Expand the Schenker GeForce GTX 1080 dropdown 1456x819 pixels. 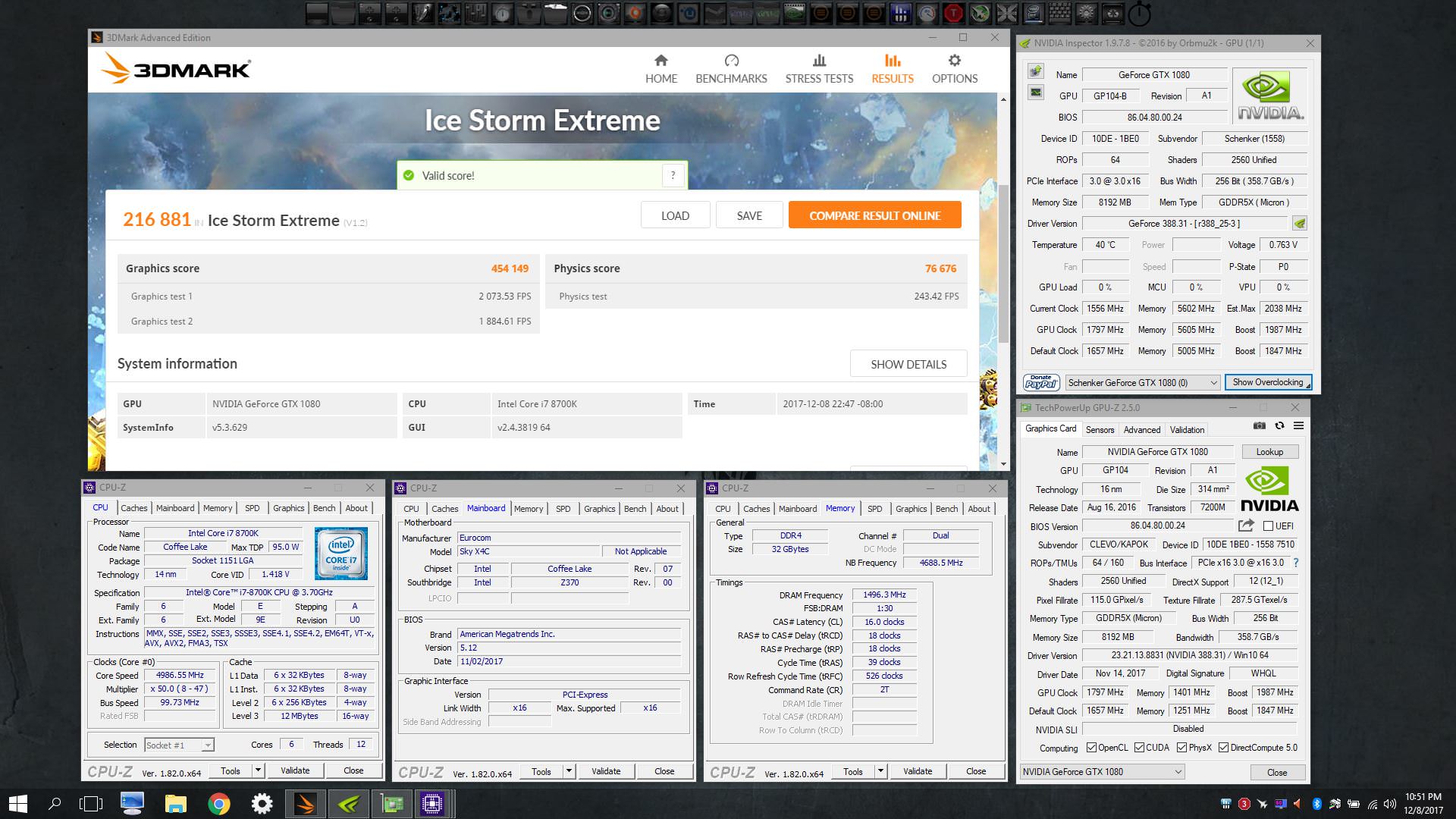click(x=1213, y=383)
